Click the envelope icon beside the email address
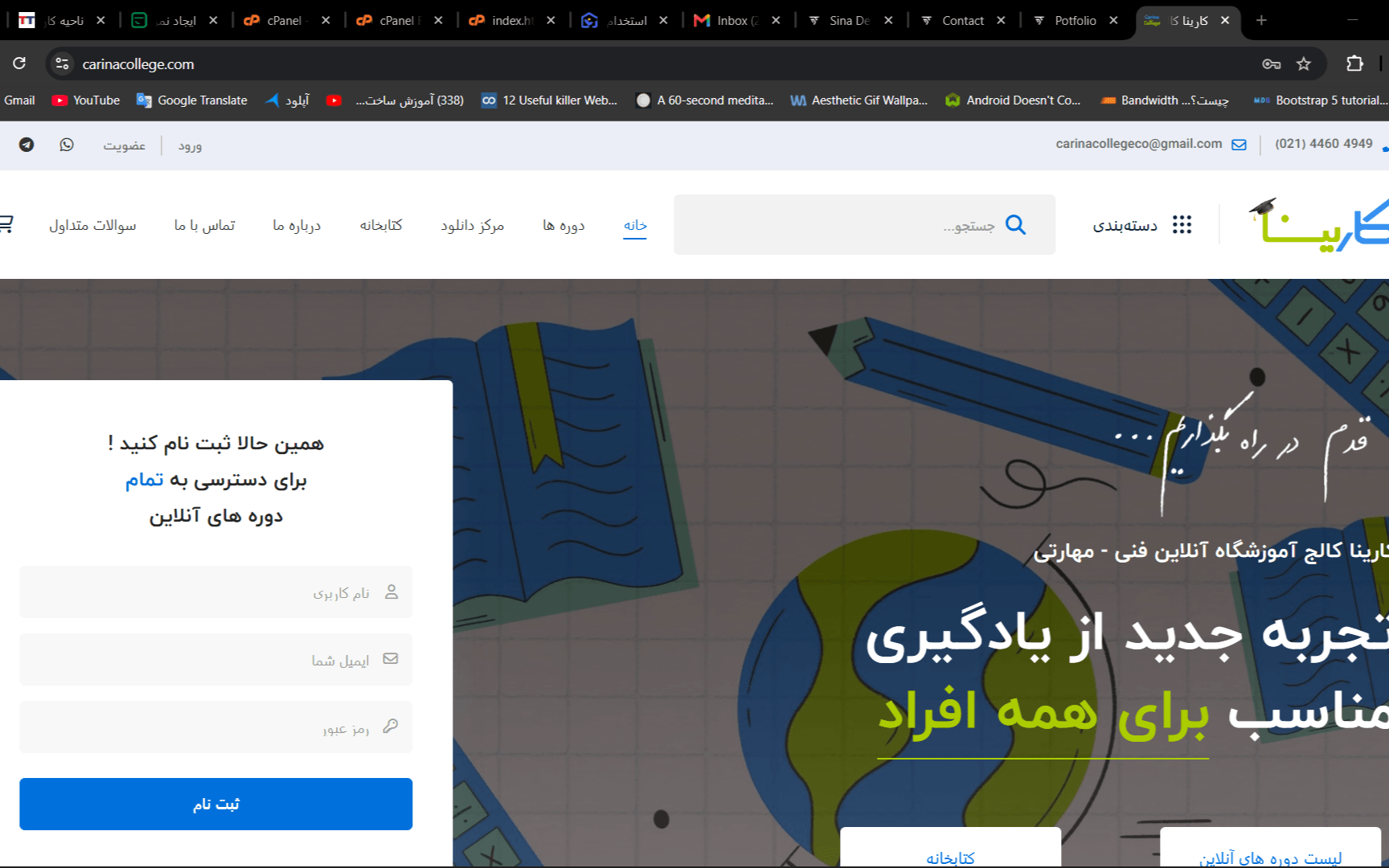 click(1239, 145)
